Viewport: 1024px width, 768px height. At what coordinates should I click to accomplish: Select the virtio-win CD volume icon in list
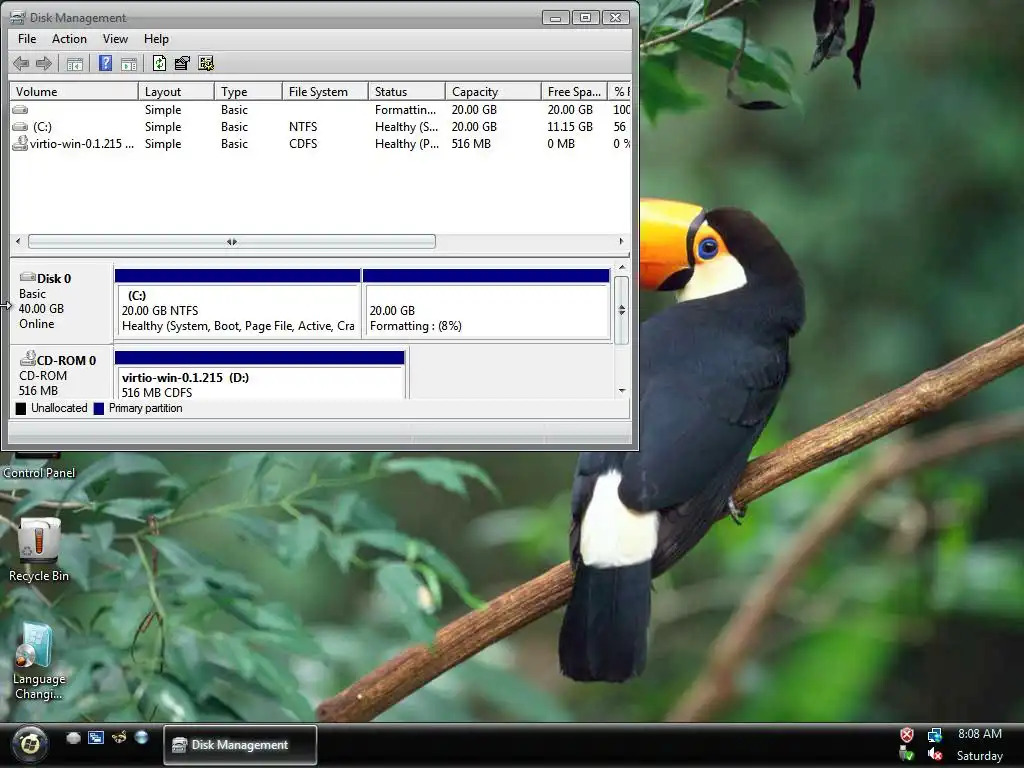pos(20,143)
